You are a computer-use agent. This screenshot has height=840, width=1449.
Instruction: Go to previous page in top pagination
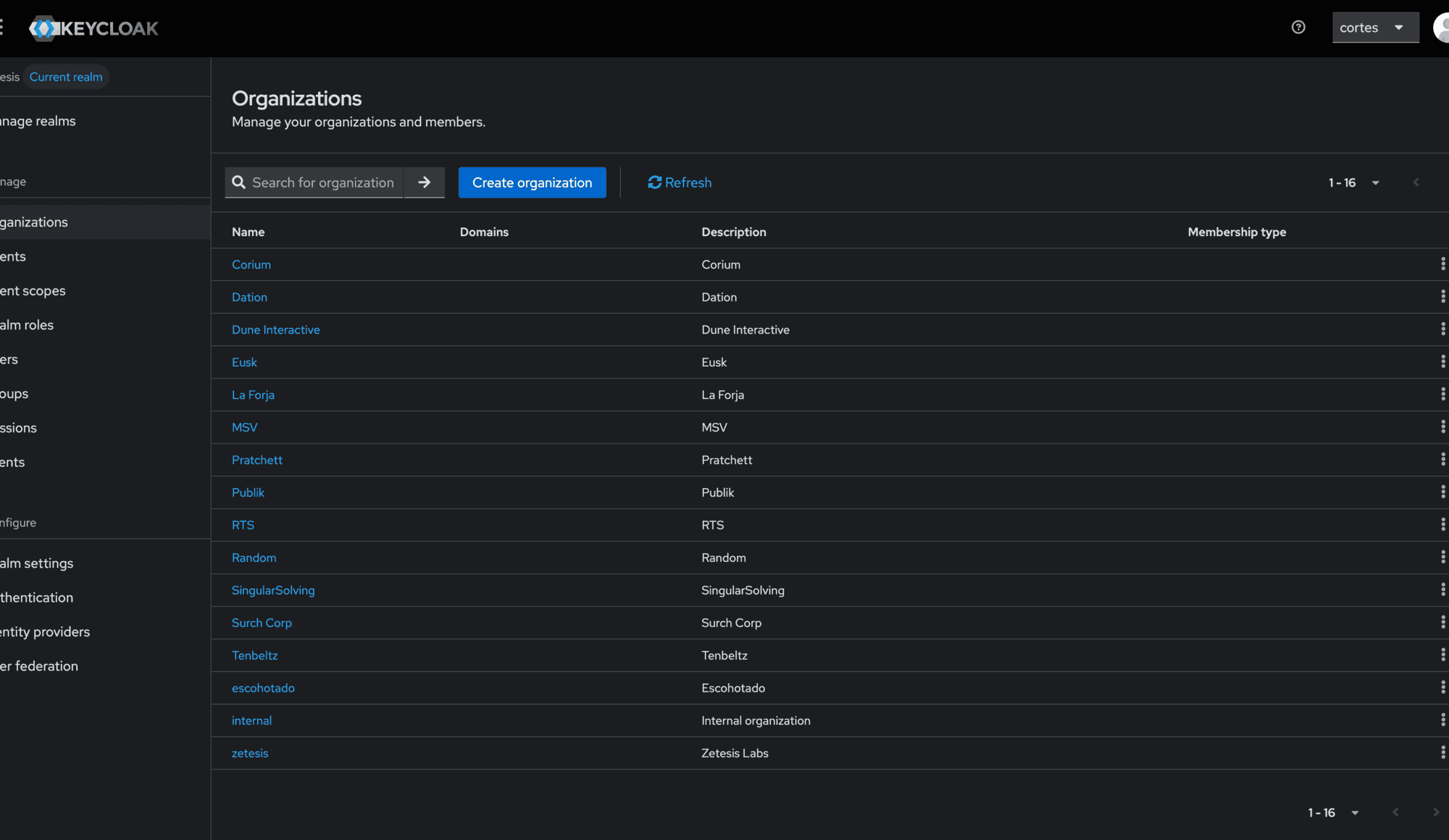(1416, 182)
